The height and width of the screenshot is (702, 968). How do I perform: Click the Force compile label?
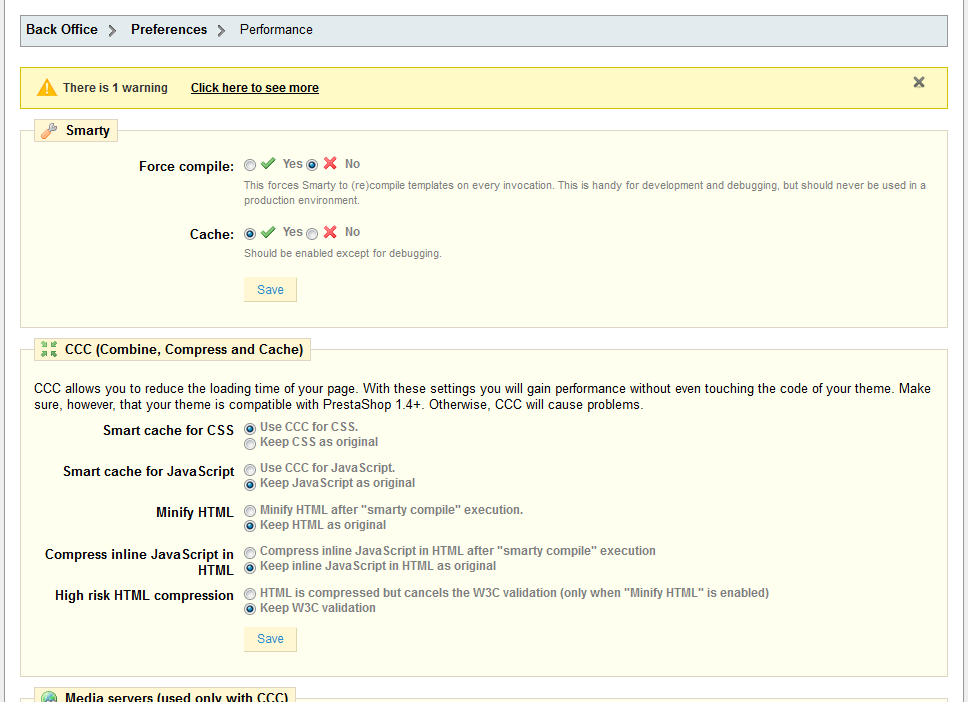pyautogui.click(x=186, y=167)
